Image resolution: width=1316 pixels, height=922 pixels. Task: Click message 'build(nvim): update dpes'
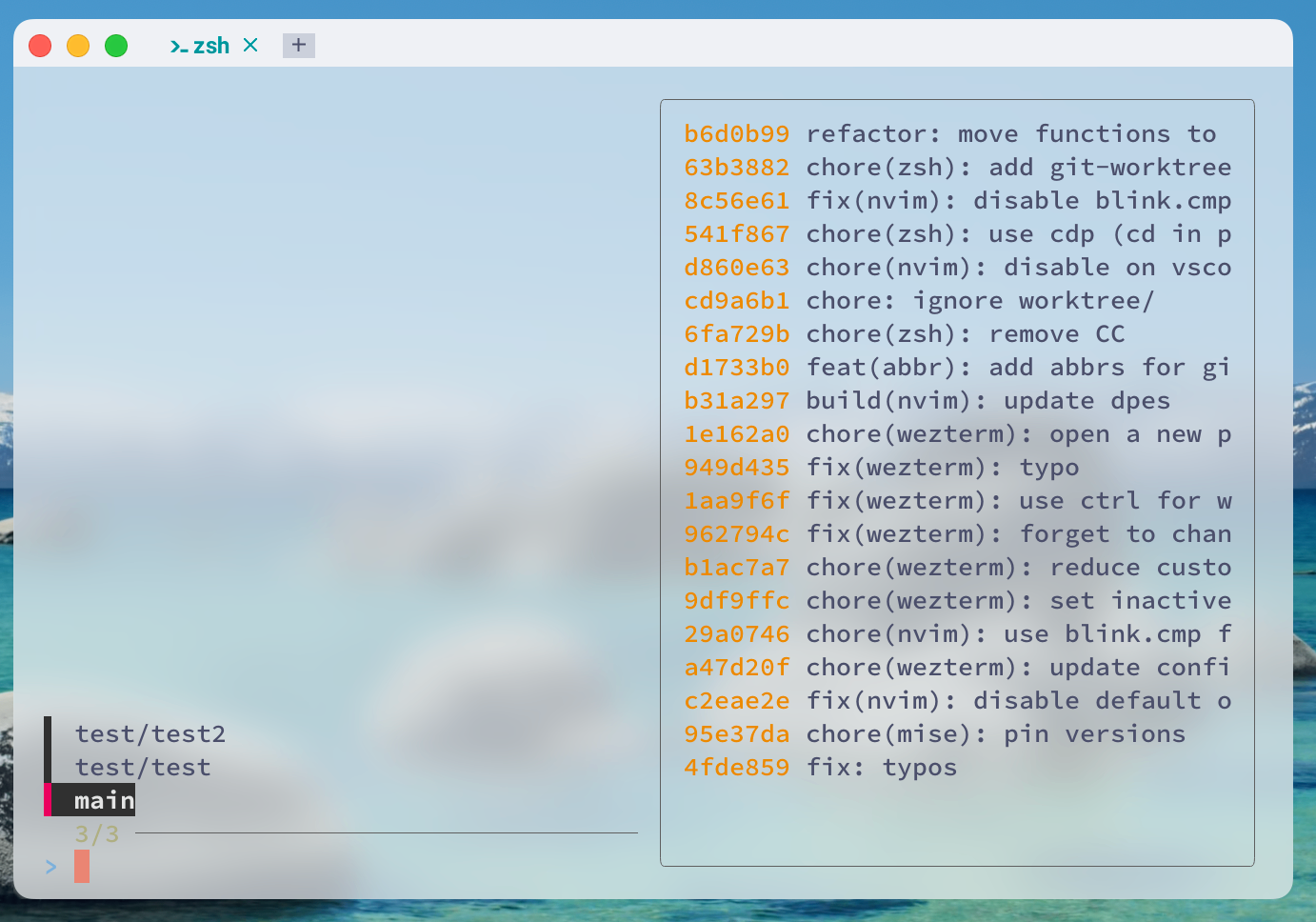click(988, 401)
